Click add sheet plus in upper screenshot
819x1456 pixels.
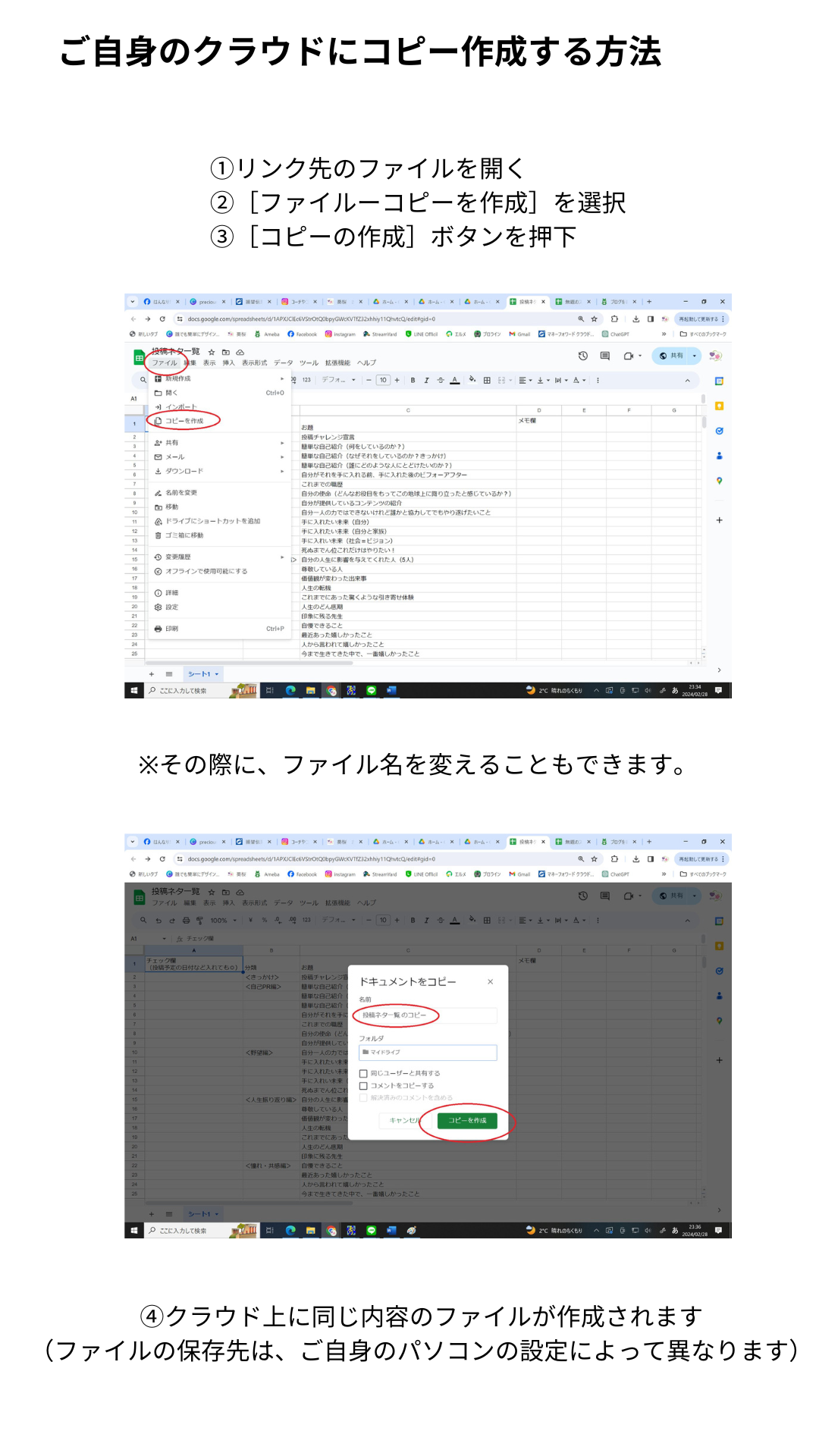pyautogui.click(x=151, y=674)
